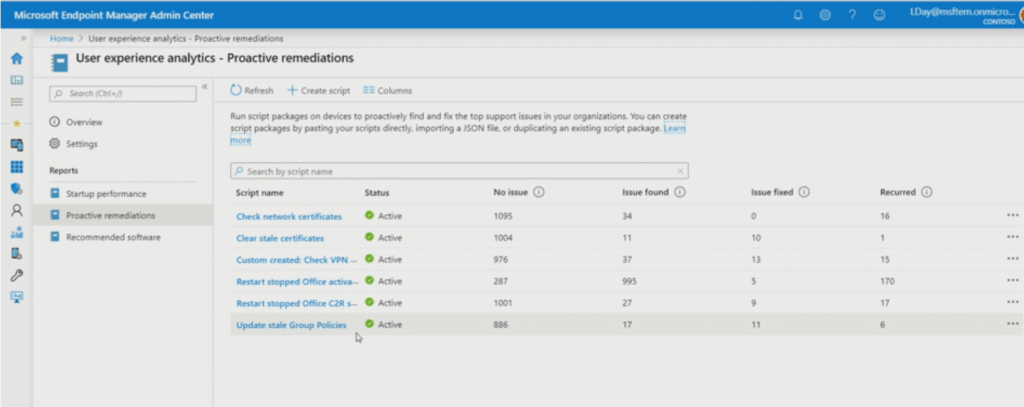Show info for Issue found column
This screenshot has height=407, width=1024.
(x=679, y=193)
